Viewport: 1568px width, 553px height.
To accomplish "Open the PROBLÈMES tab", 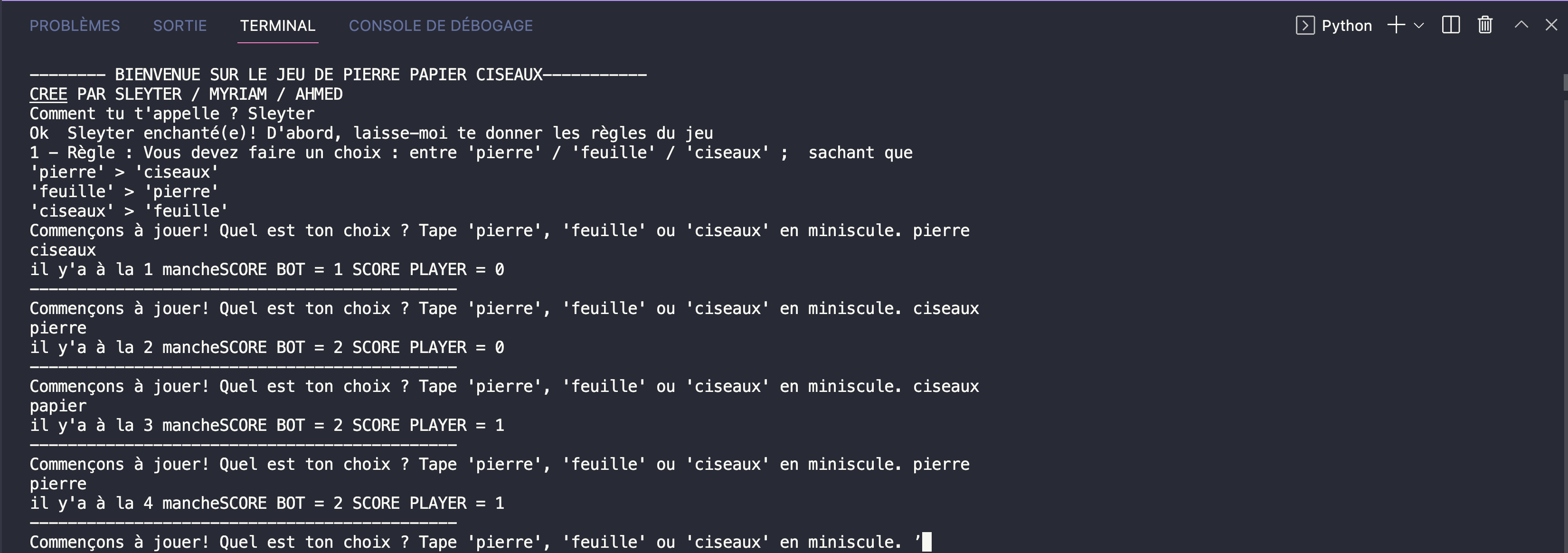I will (x=75, y=26).
